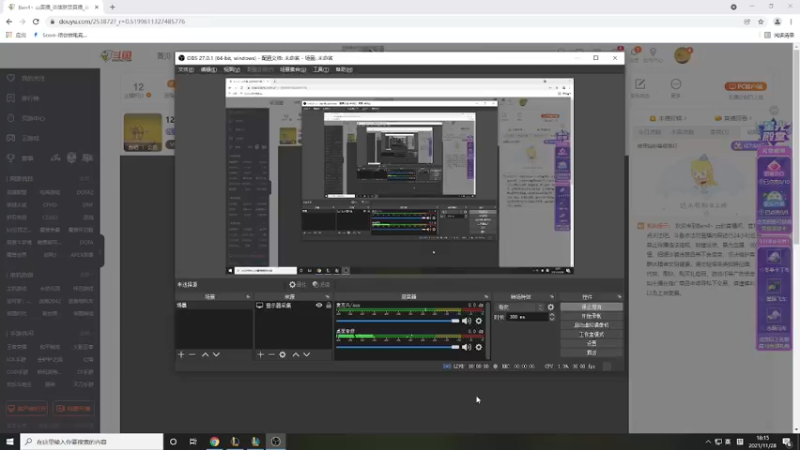This screenshot has height=450, width=800.
Task: Click the Settings button in controls panel
Action: point(591,343)
